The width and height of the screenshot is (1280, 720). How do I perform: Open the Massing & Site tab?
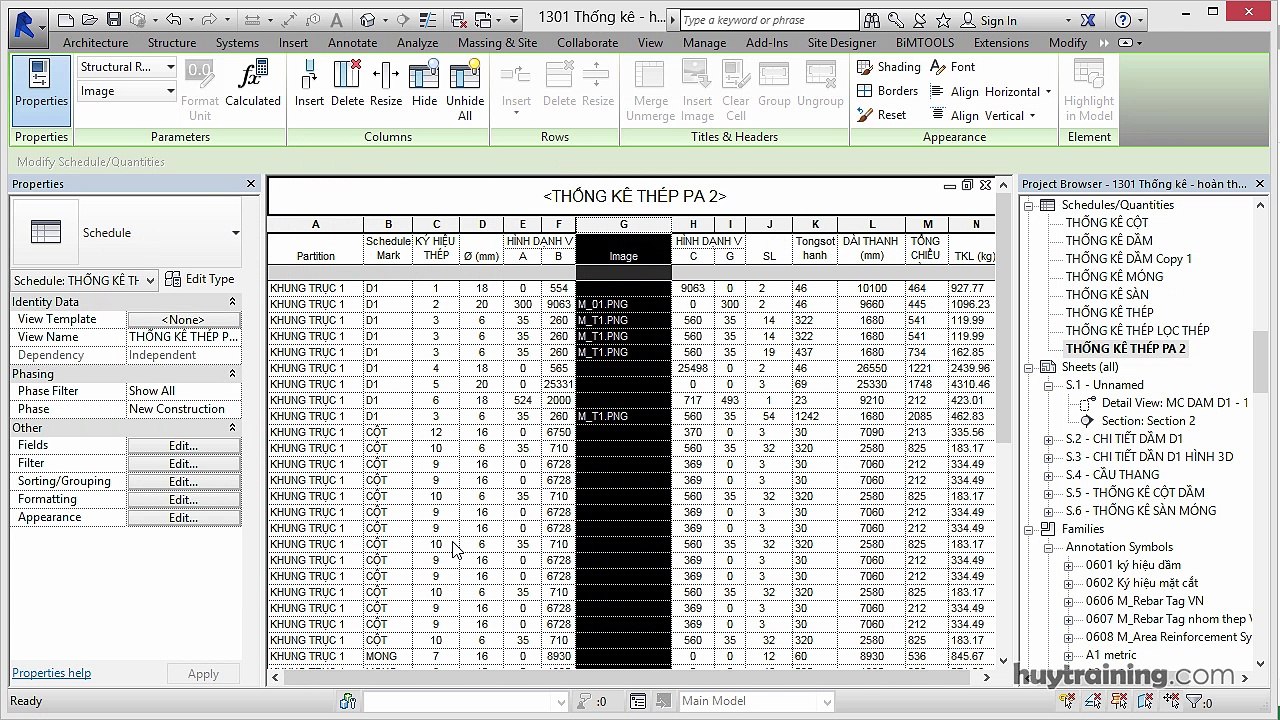pyautogui.click(x=497, y=43)
